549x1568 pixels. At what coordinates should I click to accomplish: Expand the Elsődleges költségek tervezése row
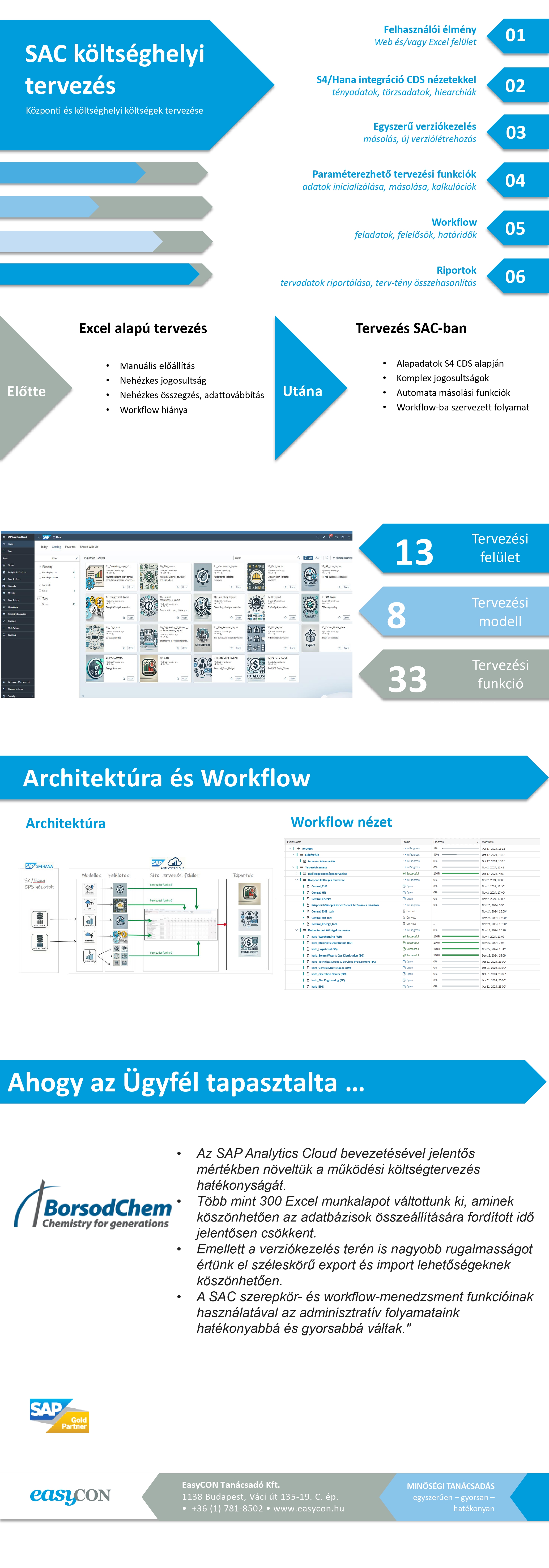click(296, 873)
